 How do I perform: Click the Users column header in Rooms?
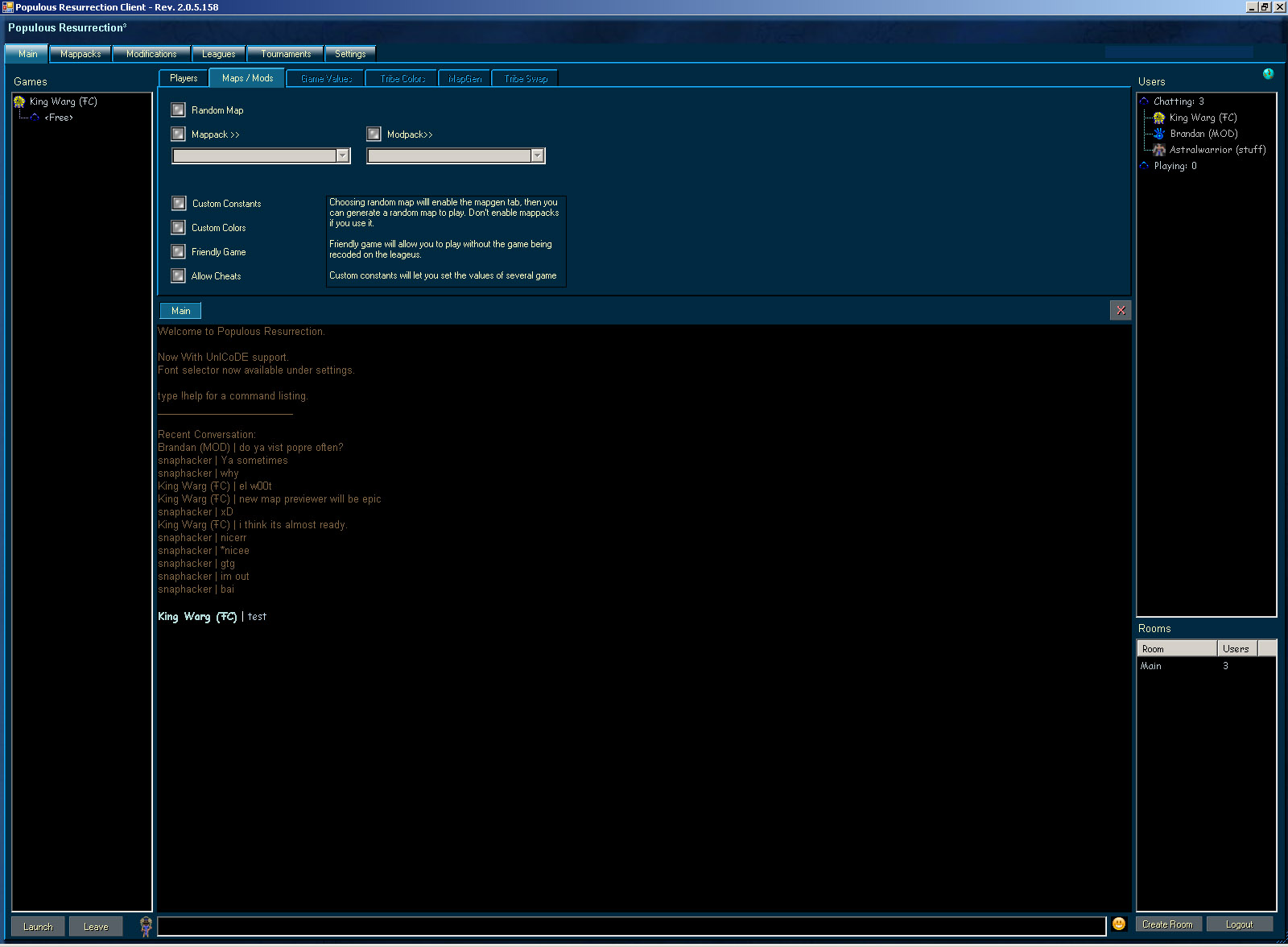click(1237, 648)
